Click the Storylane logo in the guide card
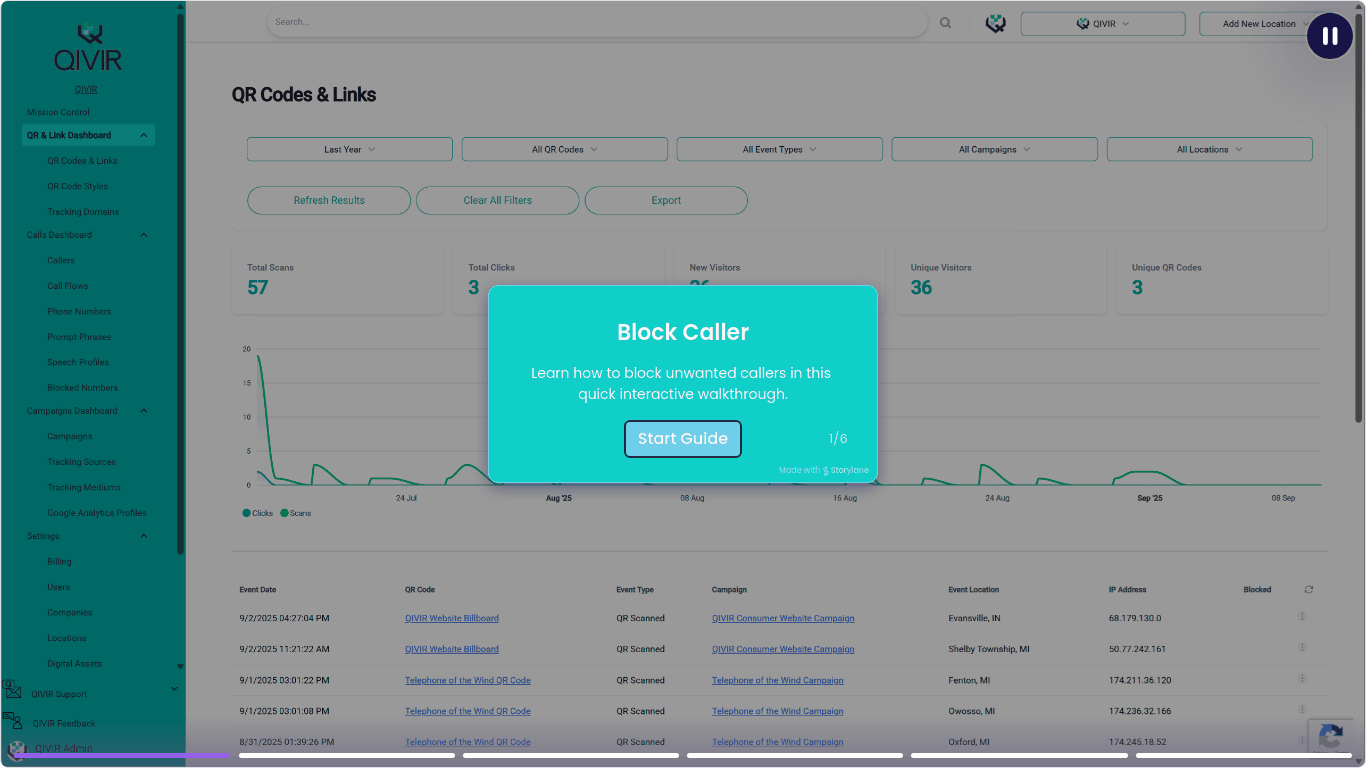 [845, 470]
